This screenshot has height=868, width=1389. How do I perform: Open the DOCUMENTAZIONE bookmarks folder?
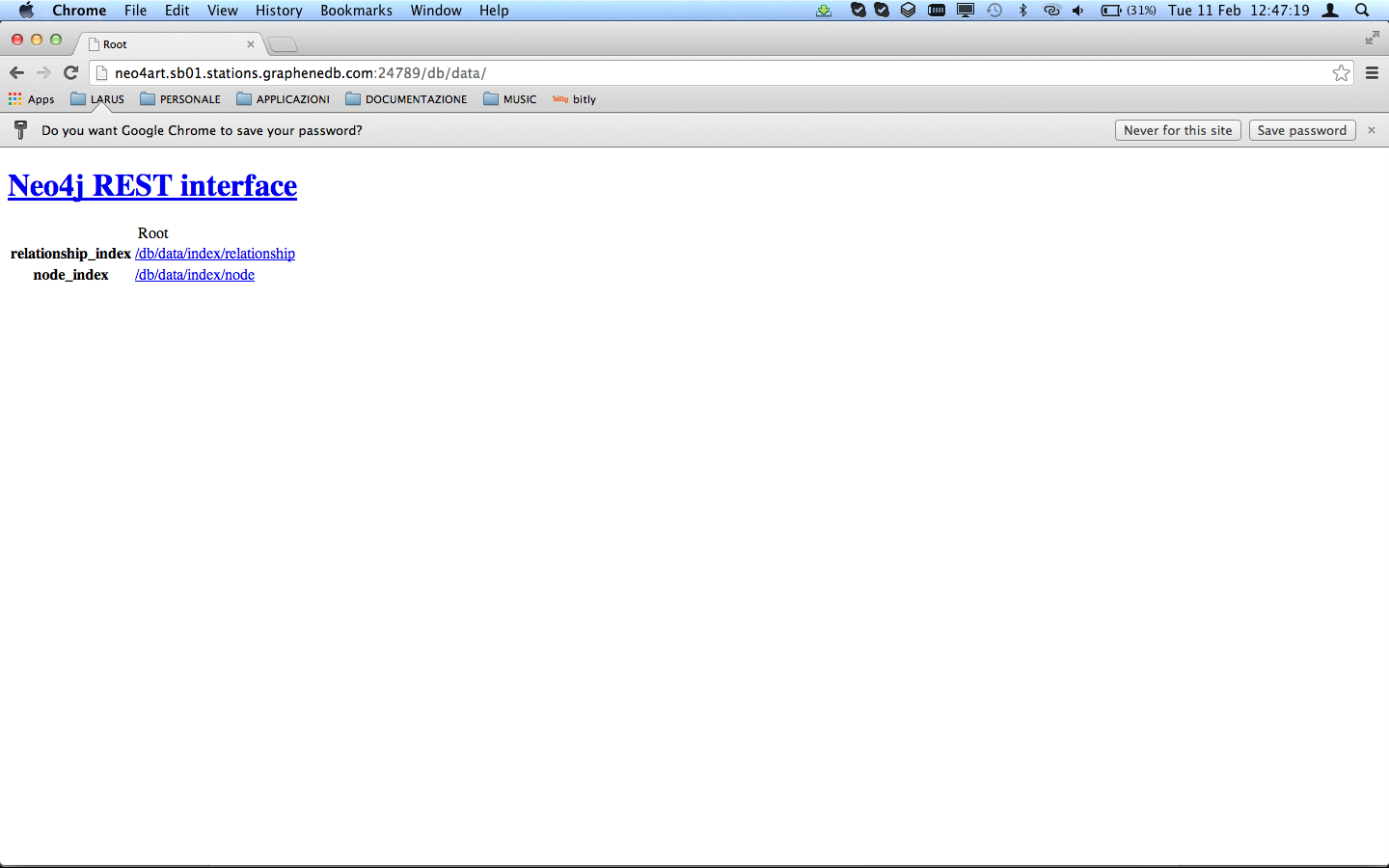click(406, 99)
